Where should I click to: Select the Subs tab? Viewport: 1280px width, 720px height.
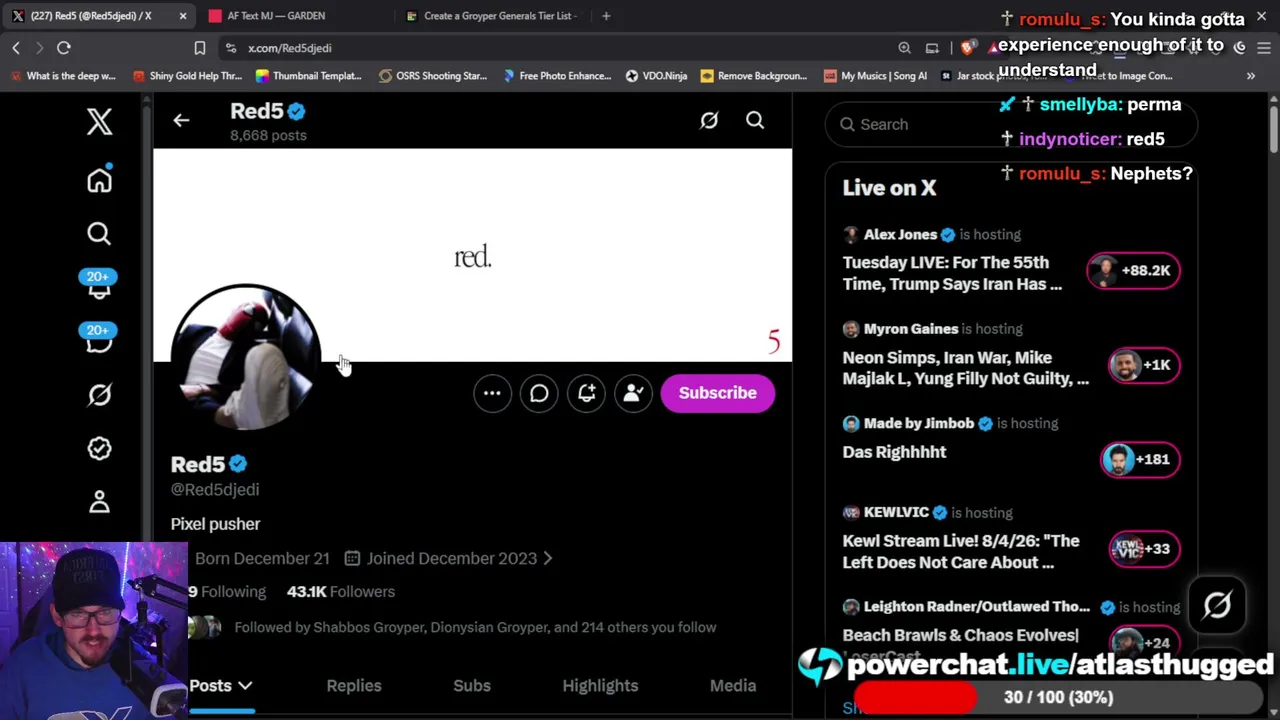click(x=472, y=686)
